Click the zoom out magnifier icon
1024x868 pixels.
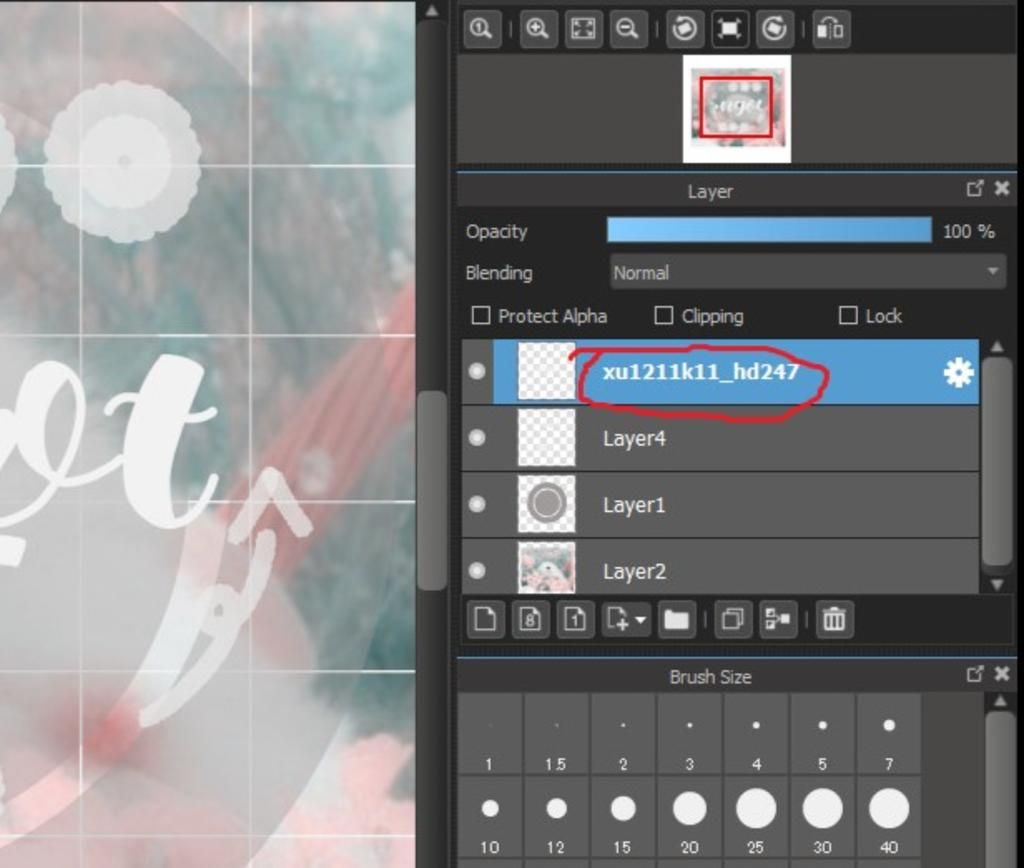[628, 29]
